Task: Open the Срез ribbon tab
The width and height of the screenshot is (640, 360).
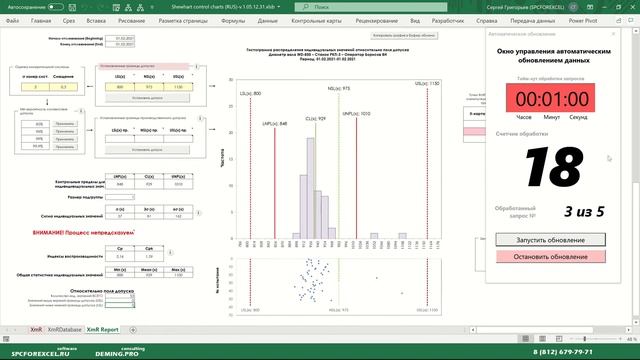Action: tap(69, 20)
